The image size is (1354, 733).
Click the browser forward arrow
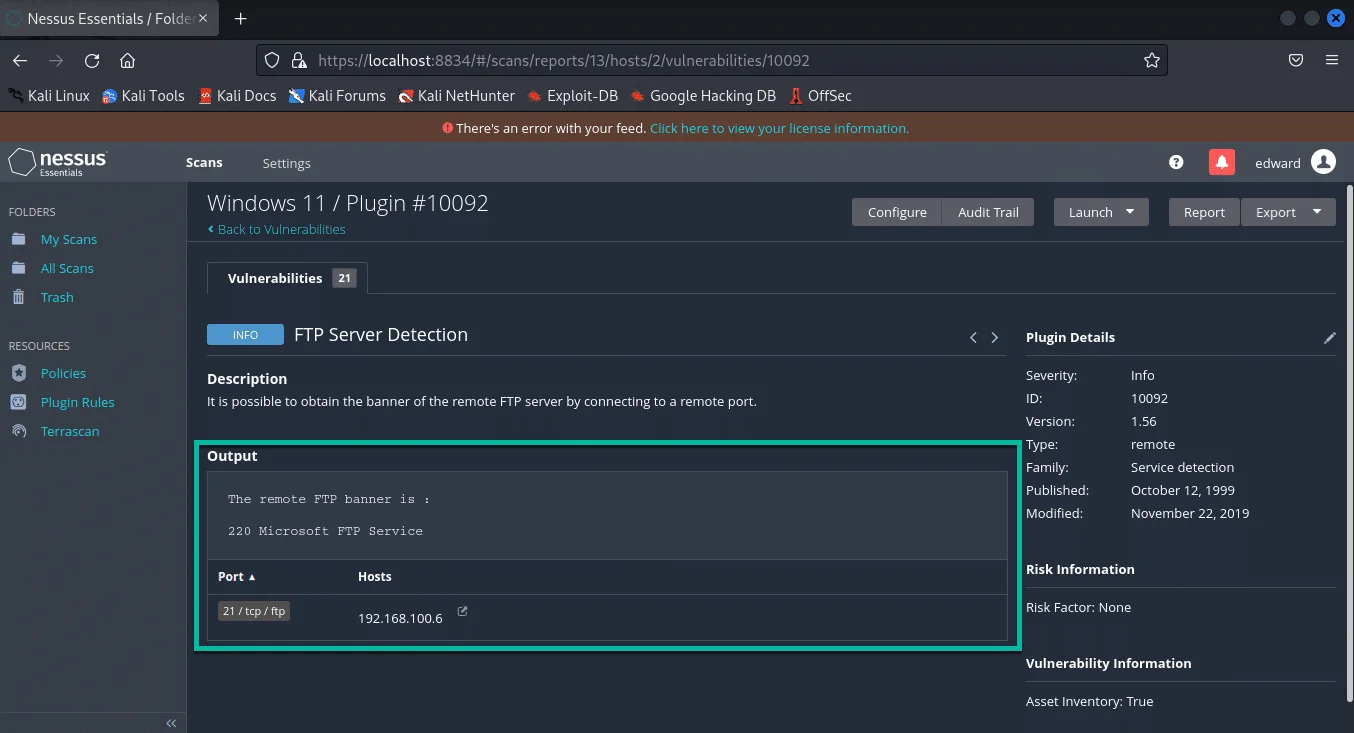(x=56, y=60)
